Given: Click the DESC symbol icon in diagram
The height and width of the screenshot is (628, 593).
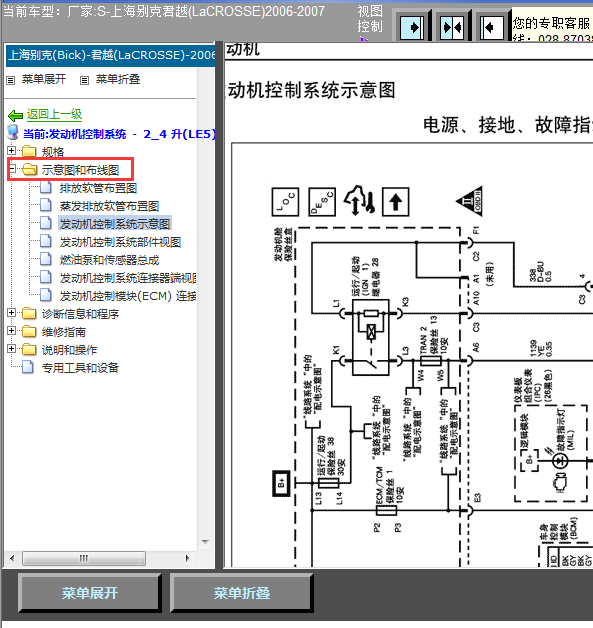Looking at the screenshot, I should 322,201.
